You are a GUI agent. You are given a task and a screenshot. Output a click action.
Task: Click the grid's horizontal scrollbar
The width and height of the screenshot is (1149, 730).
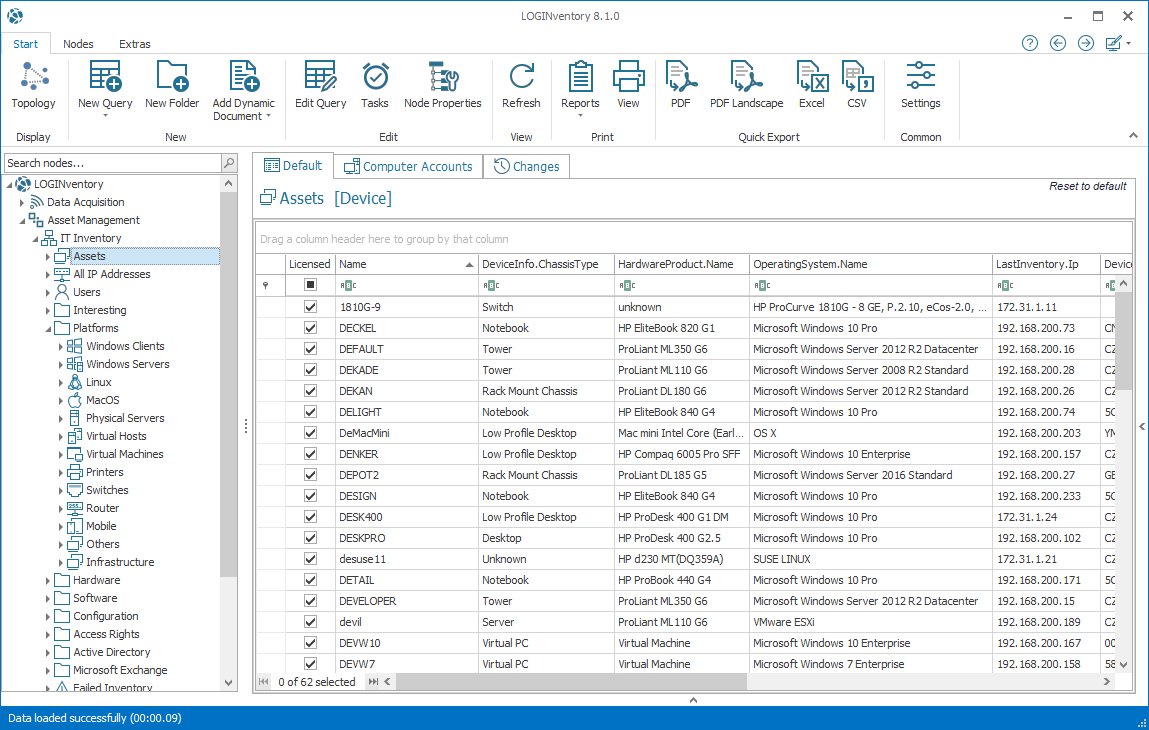tap(571, 682)
